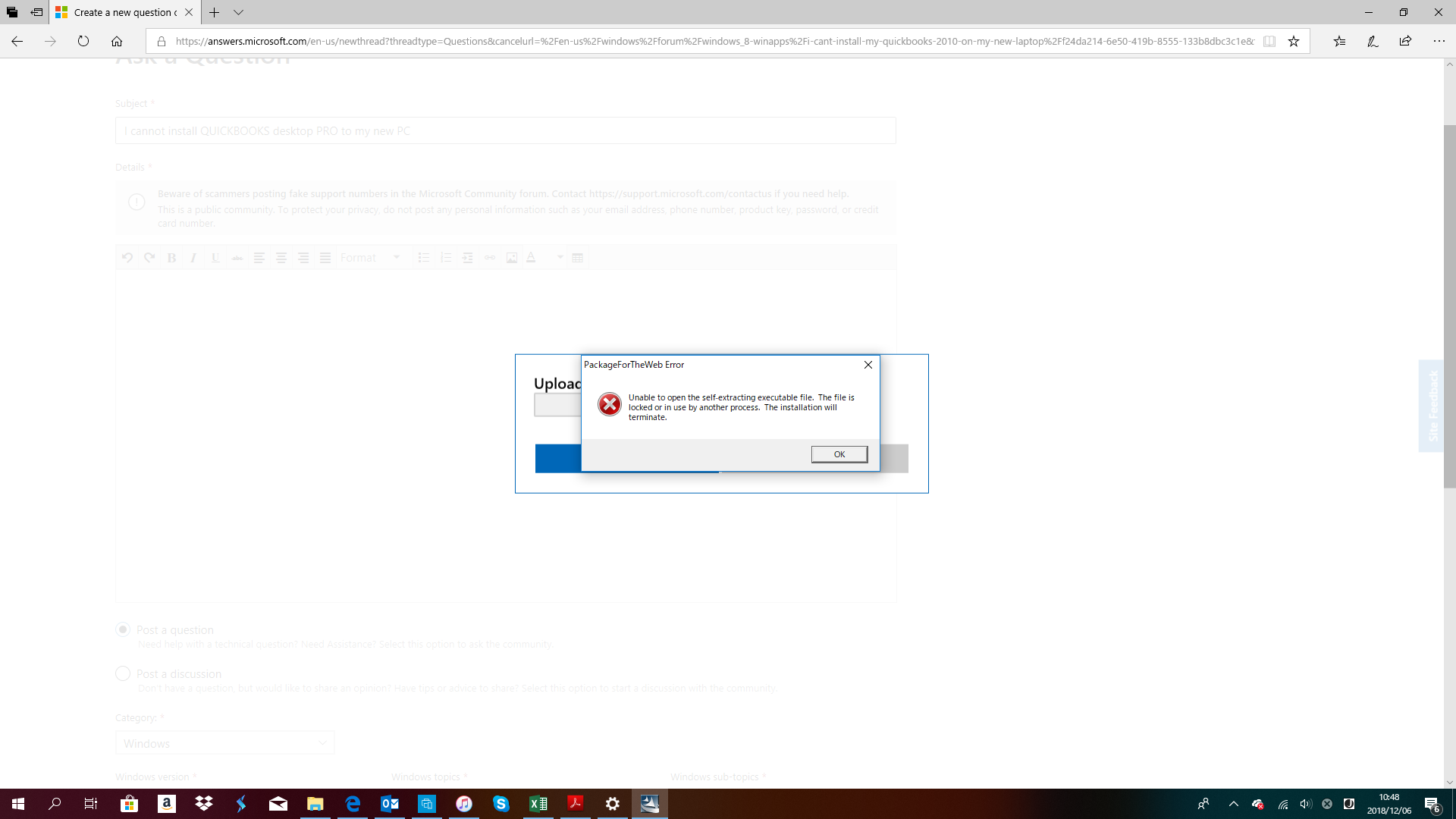This screenshot has height=819, width=1456.
Task: Open Edge Settings and more menu
Action: click(x=1439, y=41)
